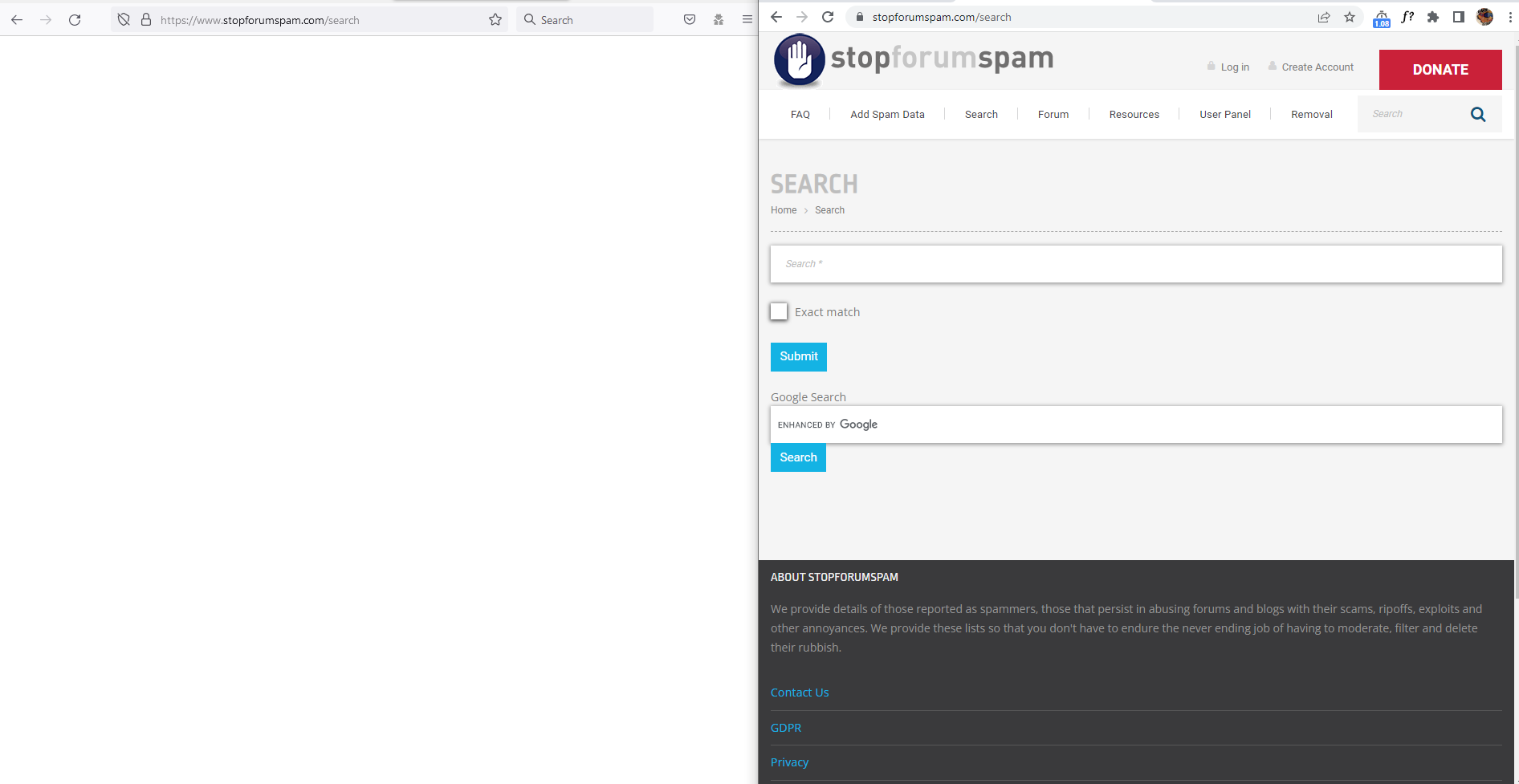Toggle Chrome side panel icon
This screenshot has height=784, width=1519.
coord(1459,17)
